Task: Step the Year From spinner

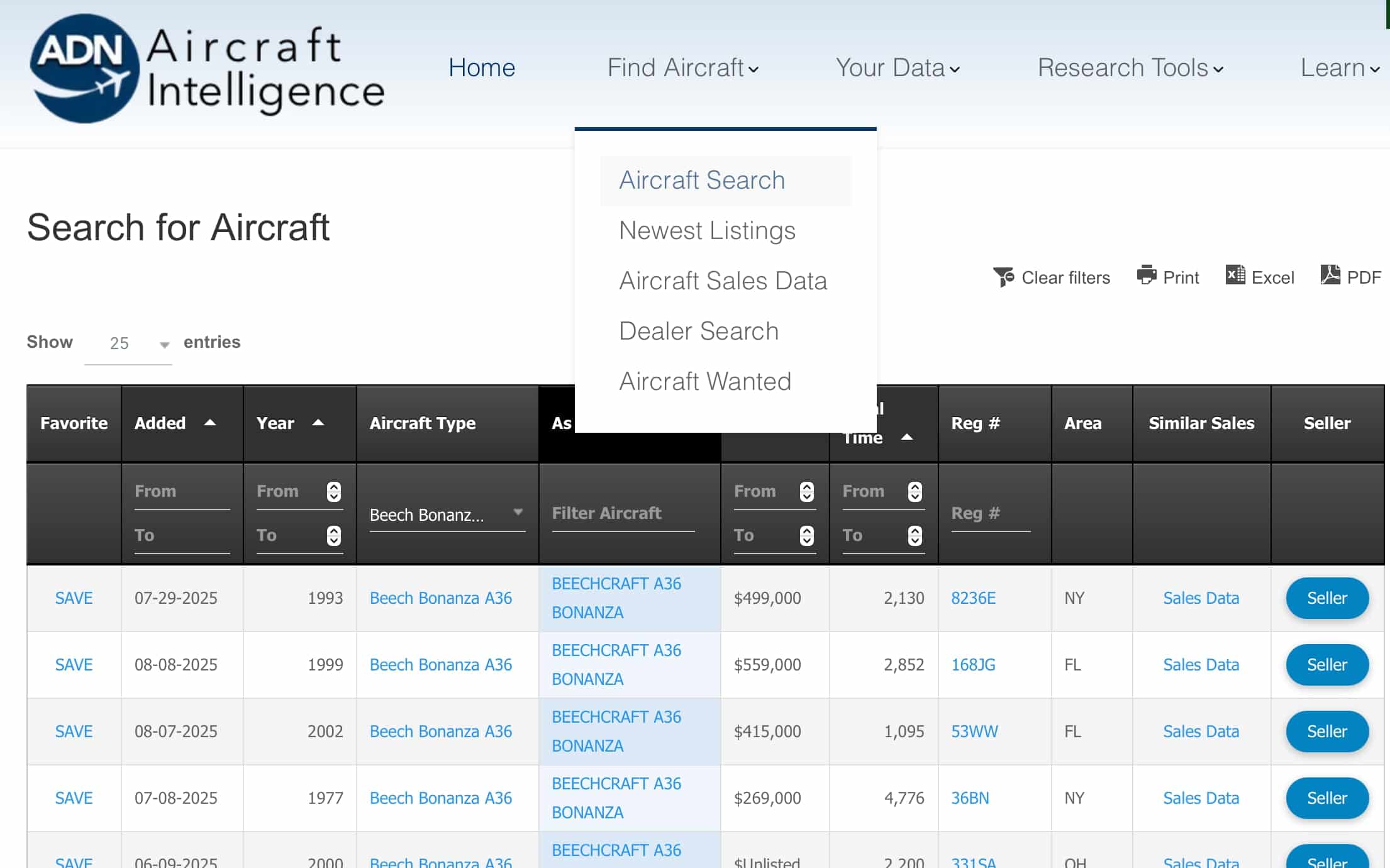Action: 334,491
